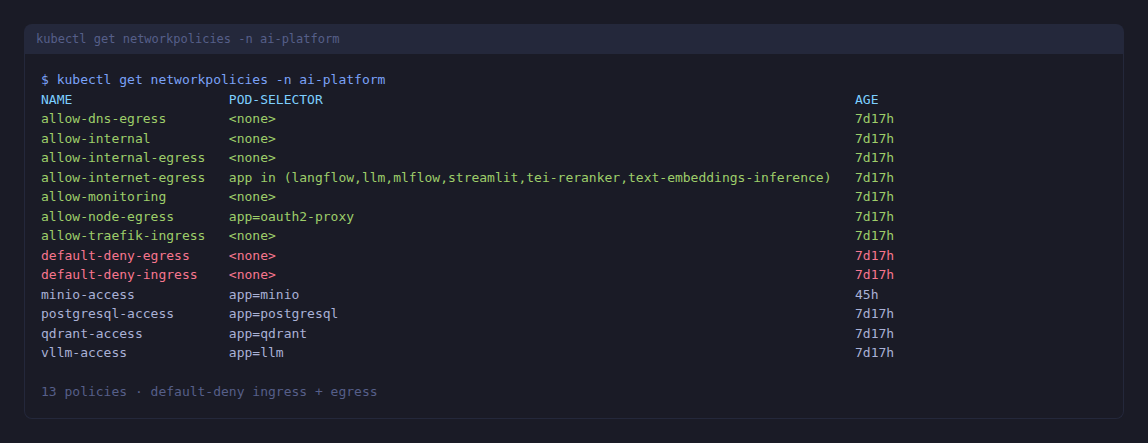Screen dimensions: 1148x443
Task: Click the 13 policies summary footer text
Action: point(209,392)
